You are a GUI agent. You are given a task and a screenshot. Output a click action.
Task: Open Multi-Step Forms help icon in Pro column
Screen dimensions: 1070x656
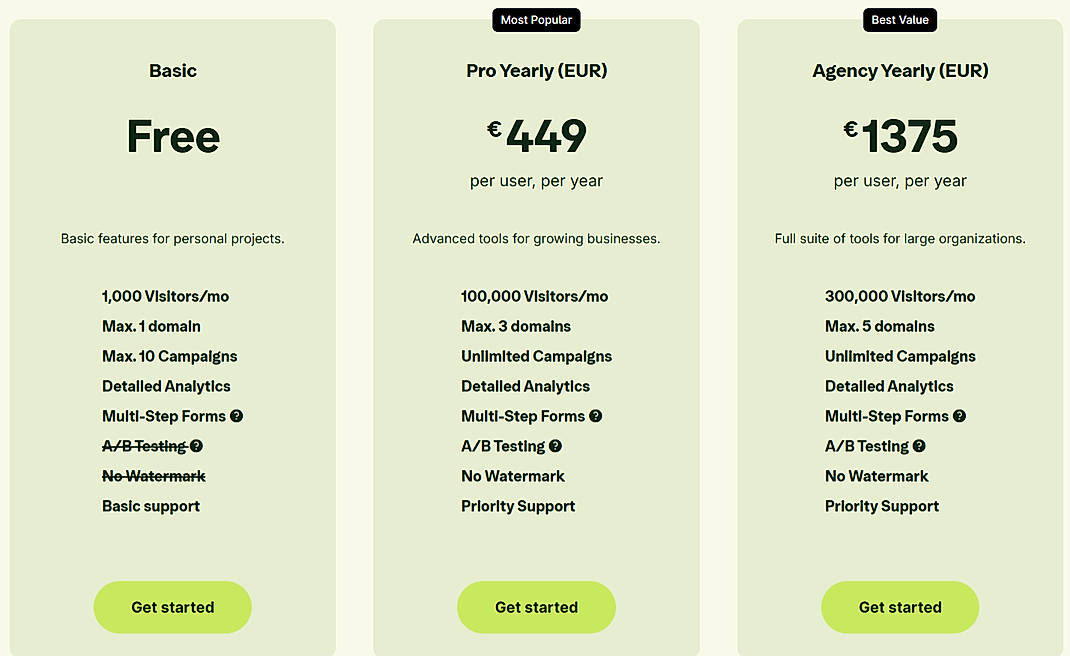click(x=595, y=416)
